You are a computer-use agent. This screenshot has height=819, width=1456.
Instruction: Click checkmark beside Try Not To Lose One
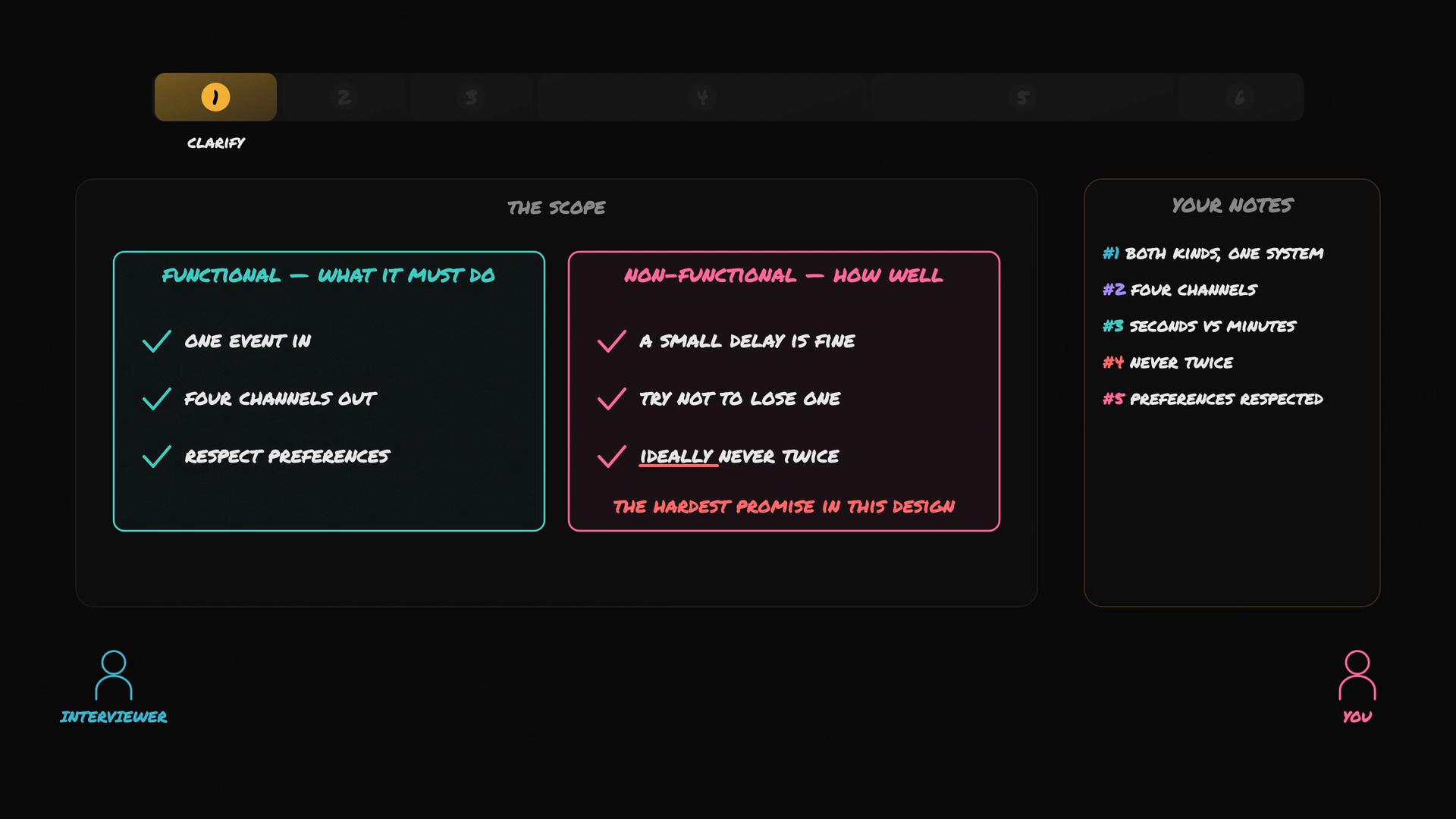(612, 399)
